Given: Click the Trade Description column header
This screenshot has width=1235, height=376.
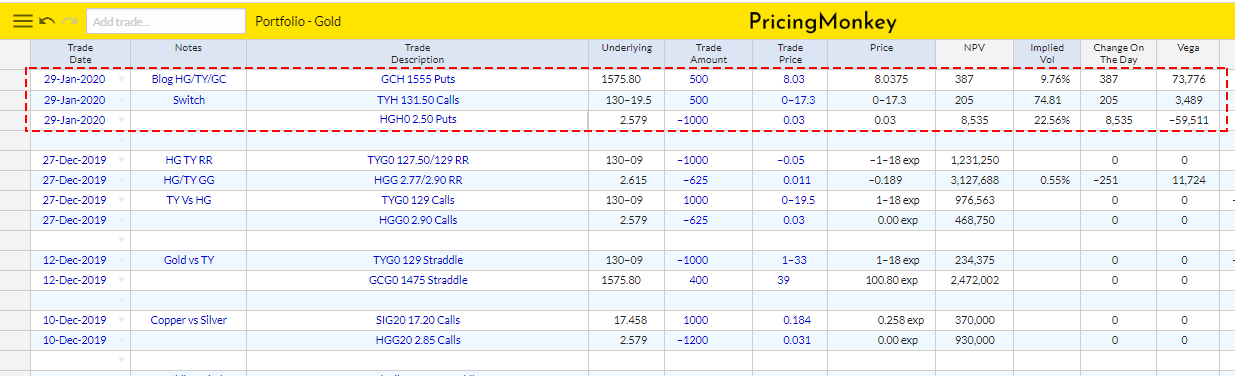Looking at the screenshot, I should pyautogui.click(x=417, y=53).
